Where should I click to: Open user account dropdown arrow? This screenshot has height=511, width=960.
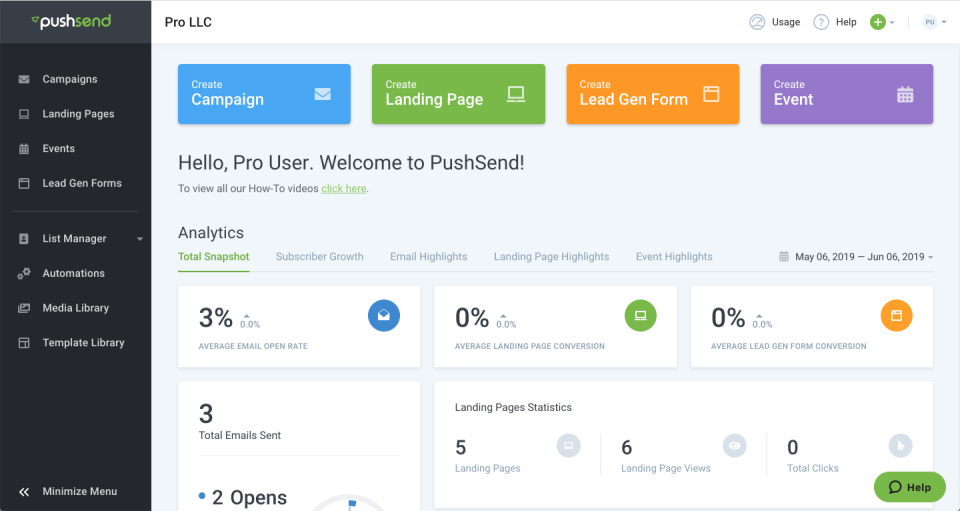click(x=944, y=23)
